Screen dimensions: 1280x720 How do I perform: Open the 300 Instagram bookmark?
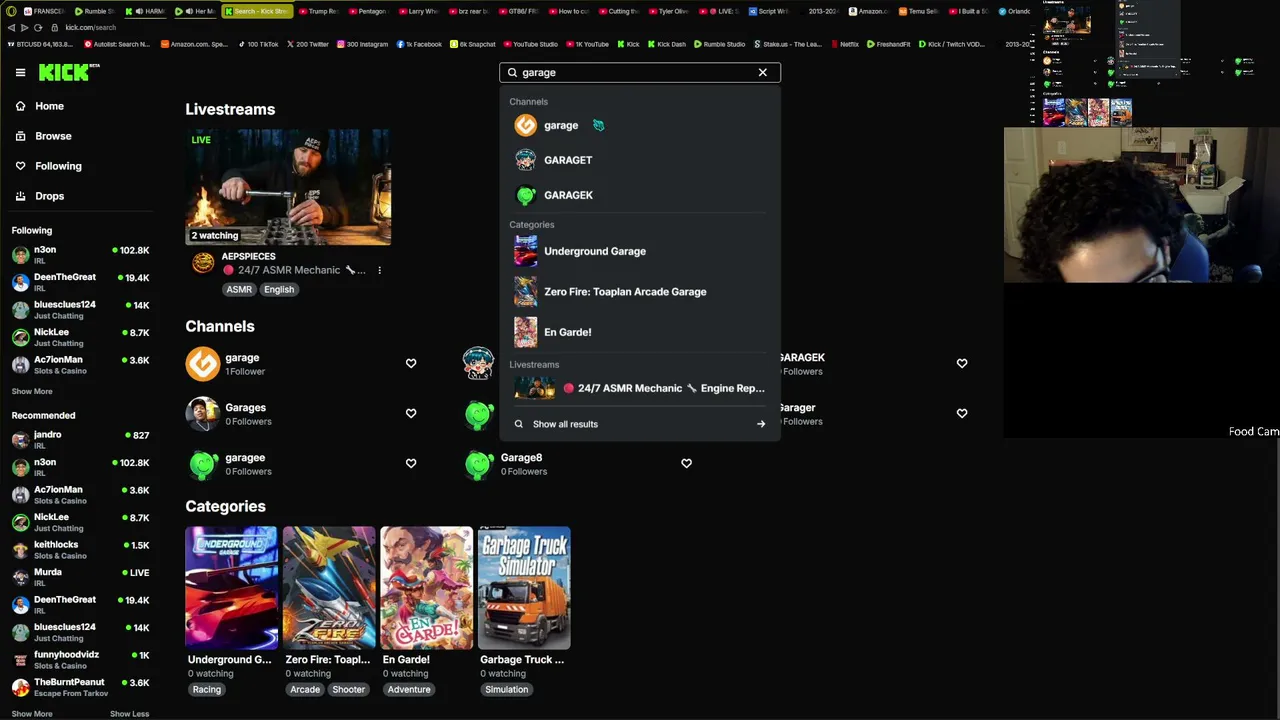[362, 44]
